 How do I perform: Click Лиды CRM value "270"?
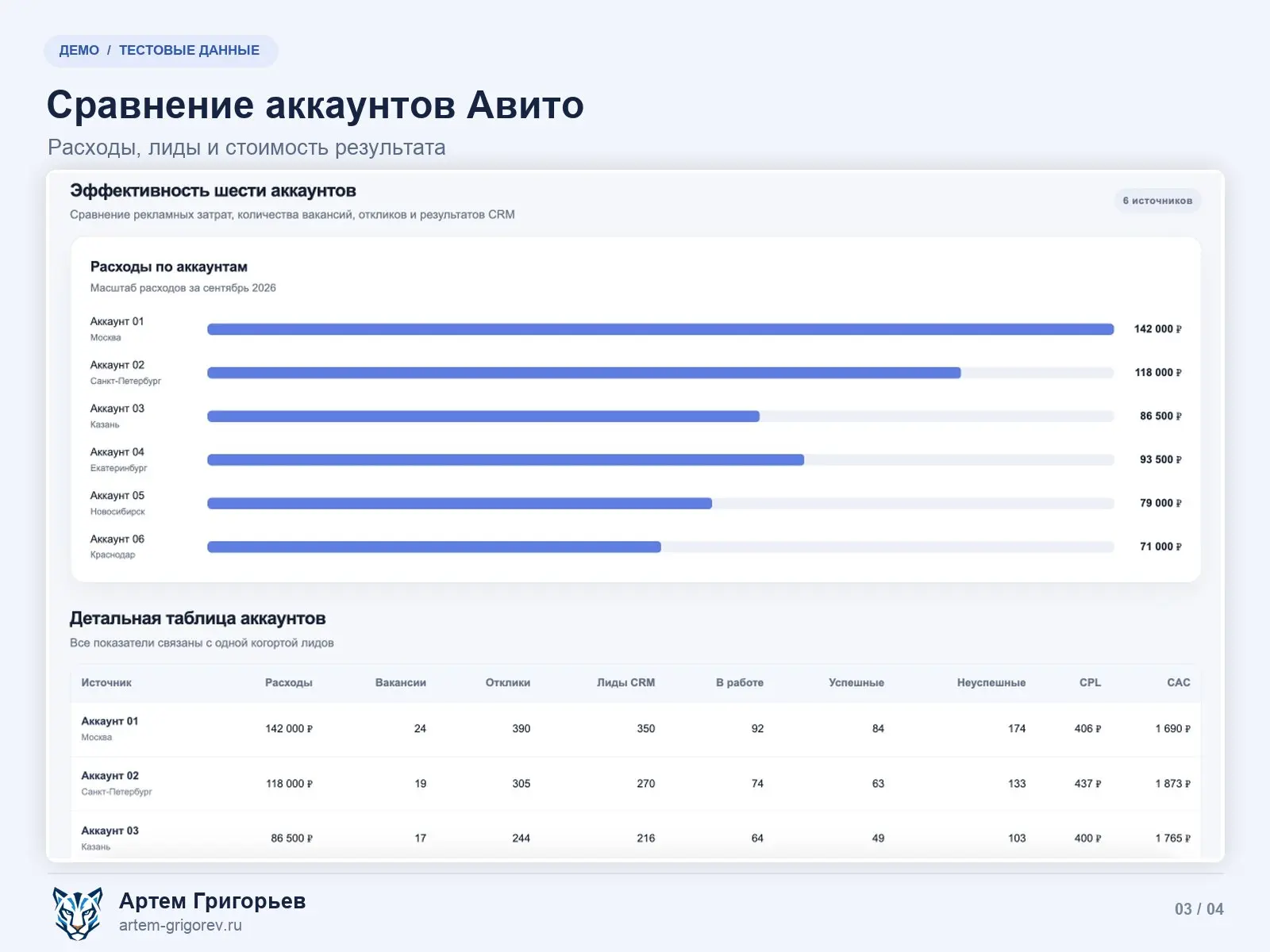pyautogui.click(x=645, y=783)
